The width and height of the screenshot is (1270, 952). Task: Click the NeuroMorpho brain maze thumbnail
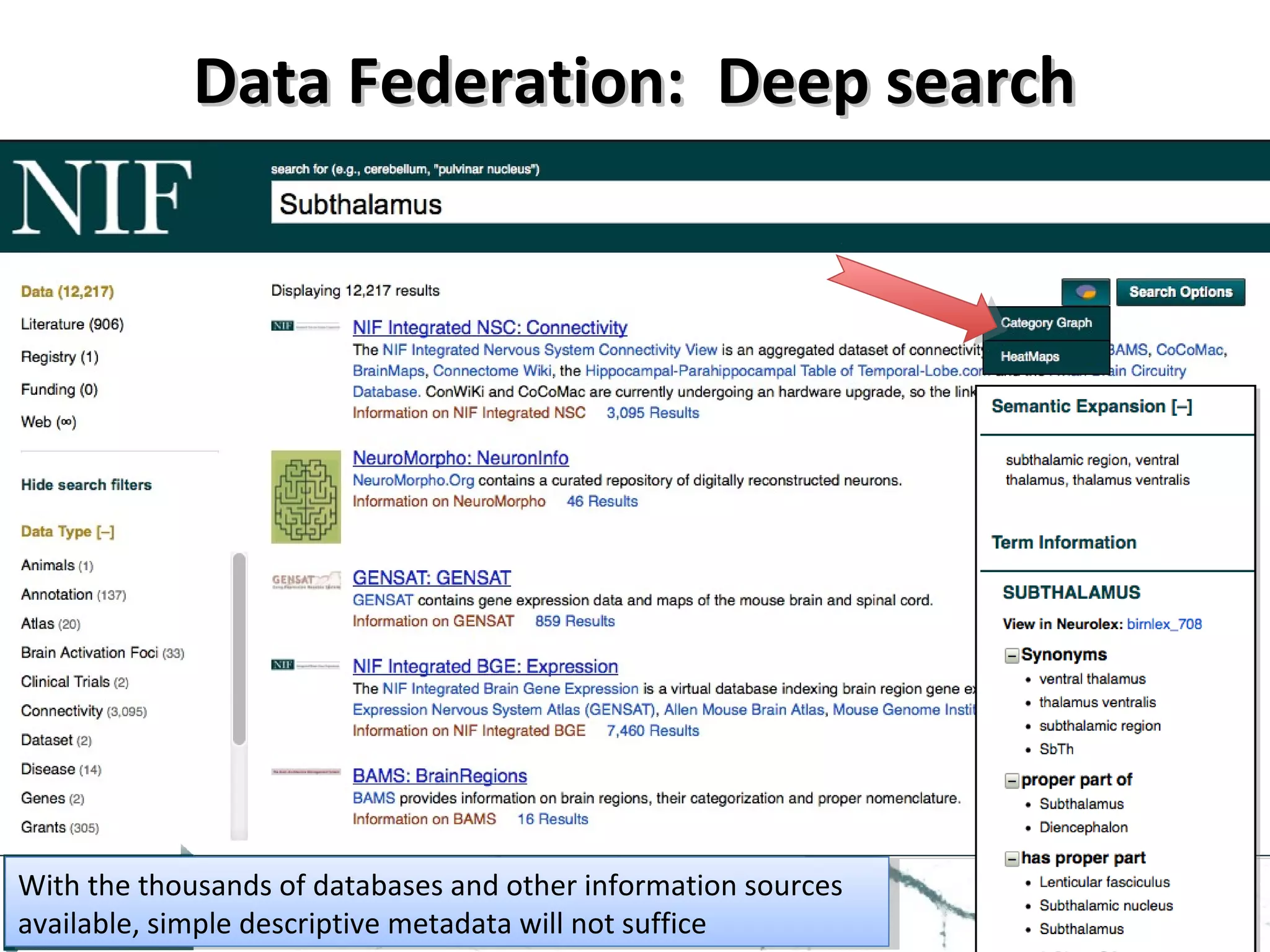pyautogui.click(x=306, y=497)
